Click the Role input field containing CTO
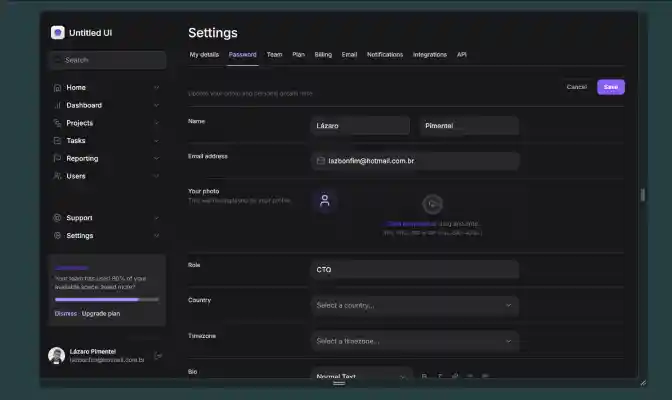This screenshot has width=672, height=400. (414, 269)
